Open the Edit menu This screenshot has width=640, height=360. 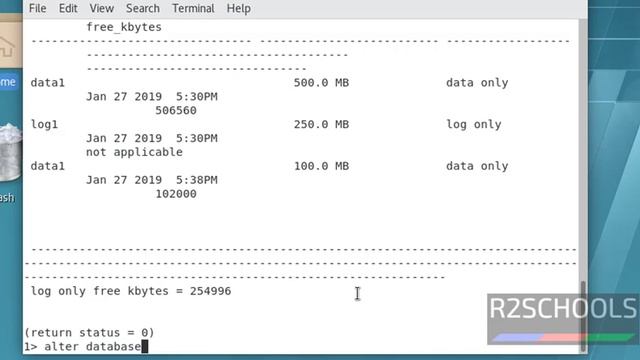[68, 8]
